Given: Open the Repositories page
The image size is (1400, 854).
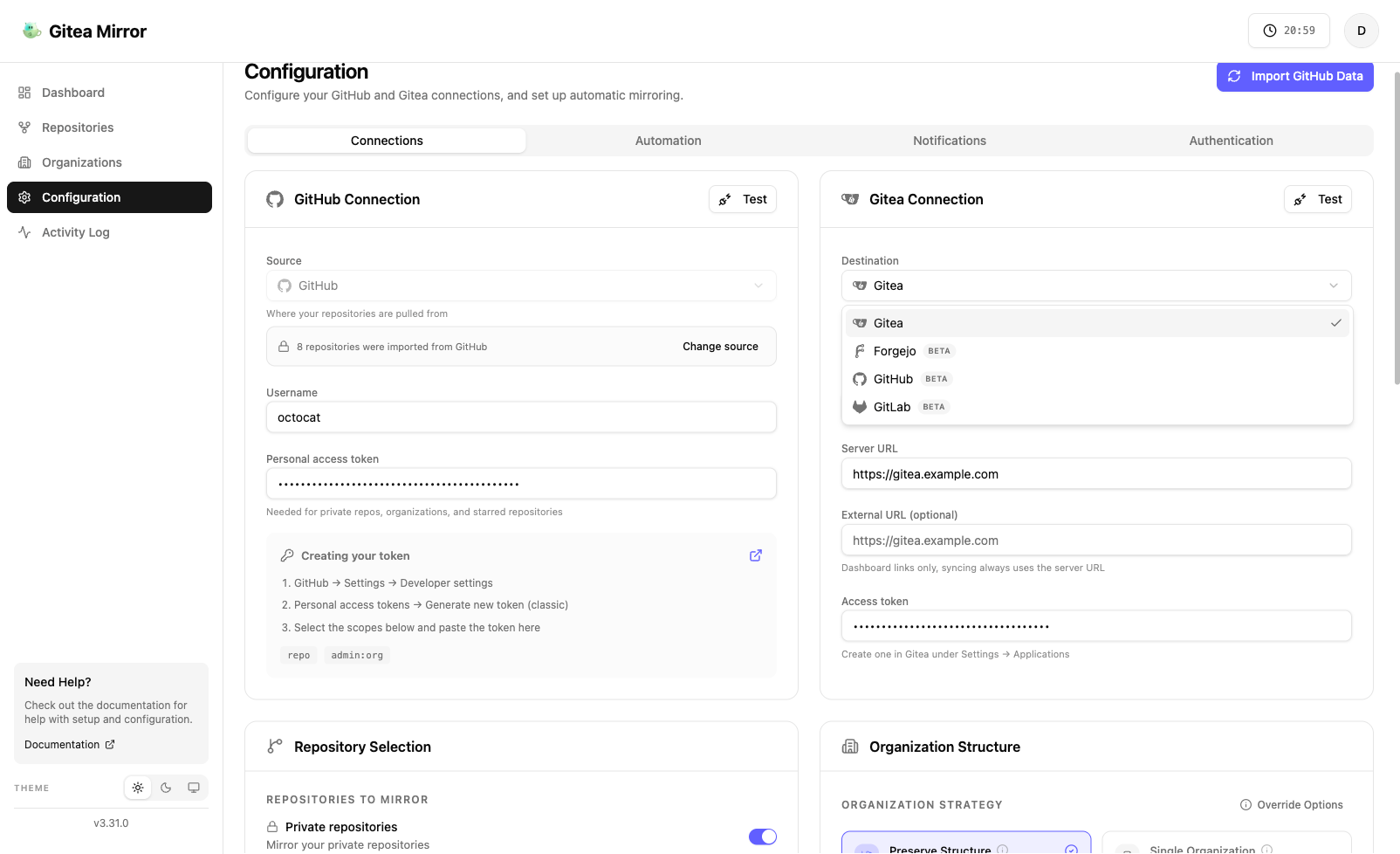Looking at the screenshot, I should tap(109, 127).
